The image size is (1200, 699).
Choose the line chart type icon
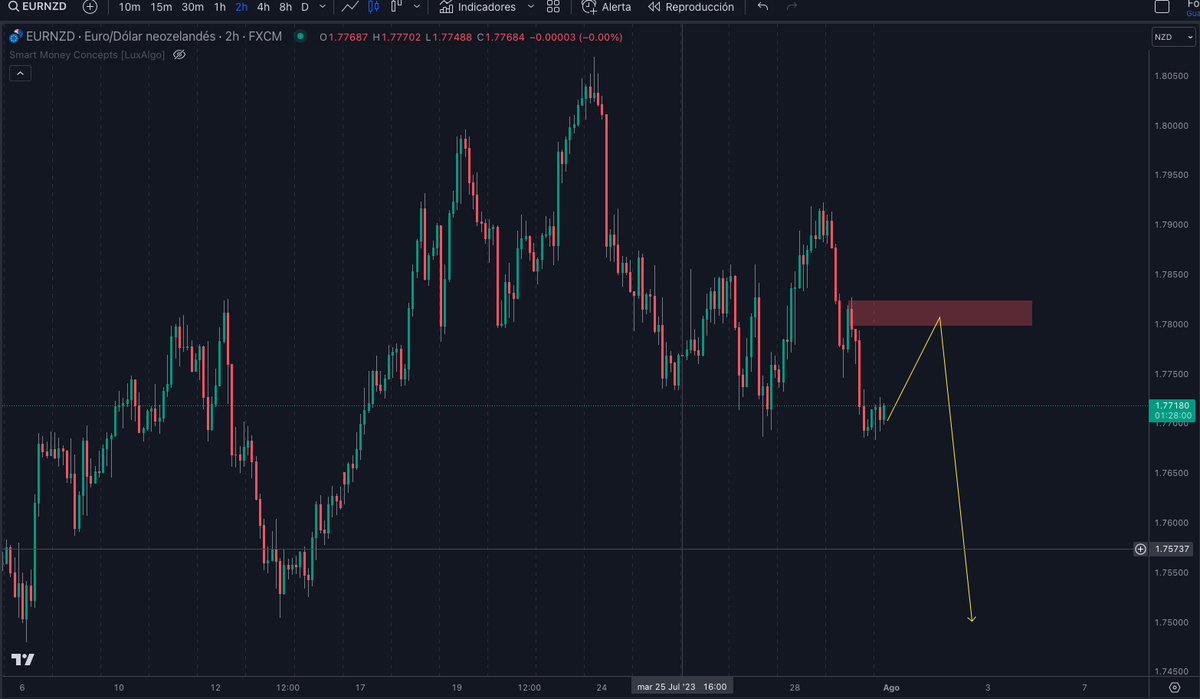point(350,7)
